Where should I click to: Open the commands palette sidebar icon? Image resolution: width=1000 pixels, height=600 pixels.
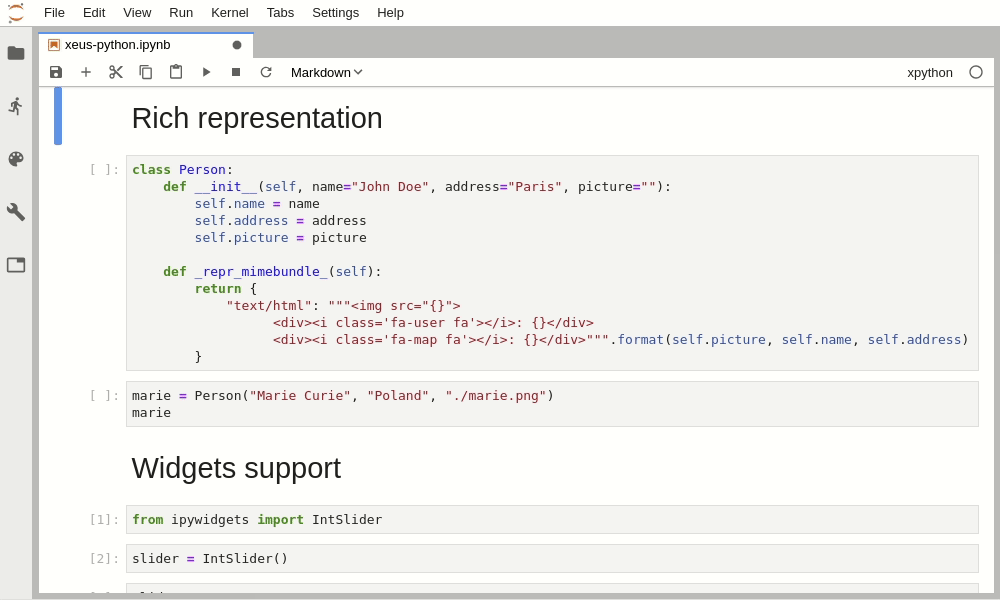16,159
